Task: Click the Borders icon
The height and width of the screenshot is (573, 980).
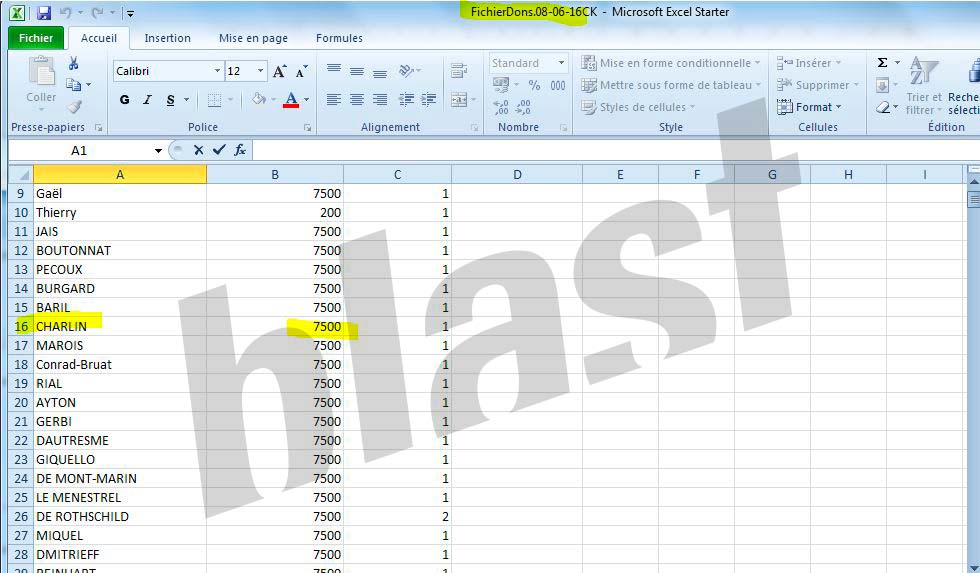Action: click(214, 99)
